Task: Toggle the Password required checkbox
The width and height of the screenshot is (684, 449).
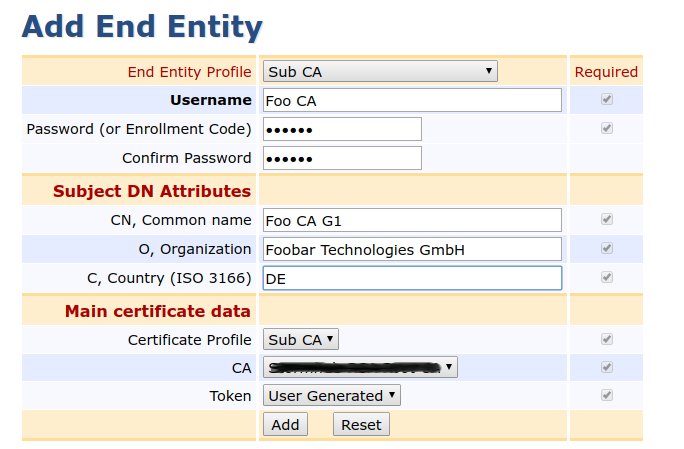Action: [x=606, y=129]
